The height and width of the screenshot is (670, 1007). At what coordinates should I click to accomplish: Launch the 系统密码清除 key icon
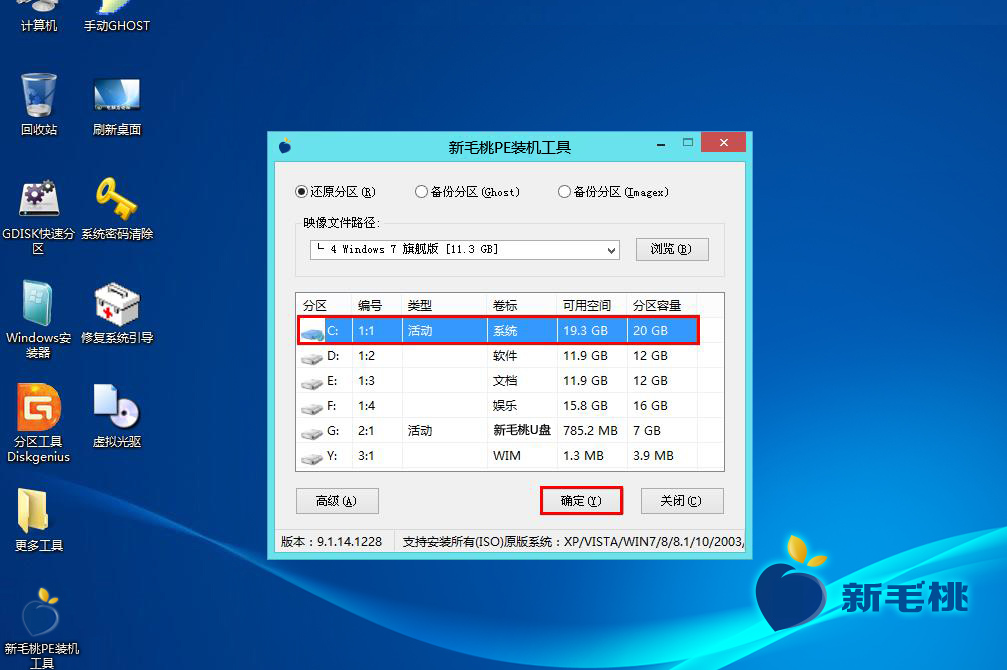(117, 209)
